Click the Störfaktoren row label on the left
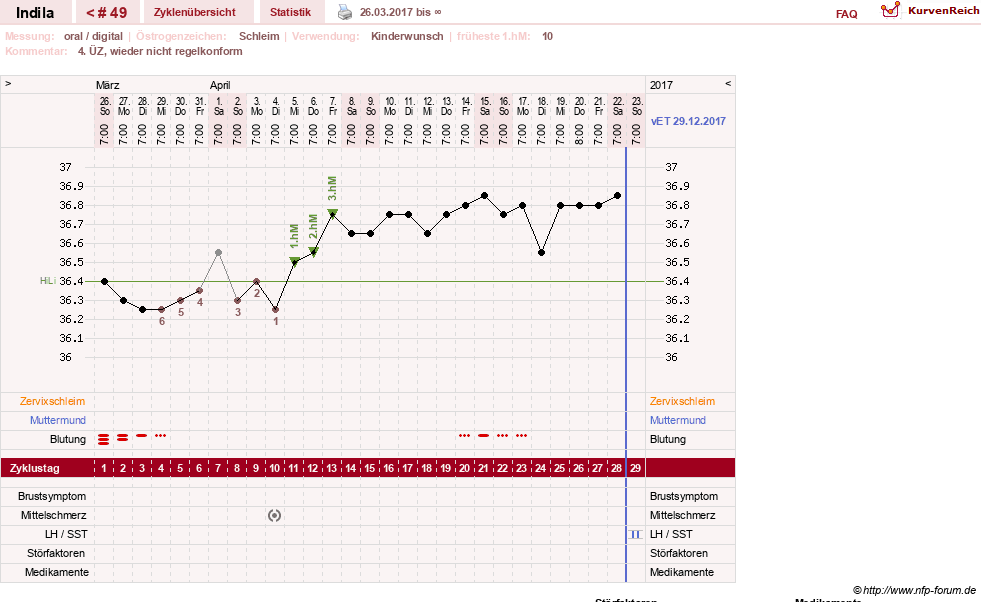The width and height of the screenshot is (981, 602). pyautogui.click(x=56, y=554)
